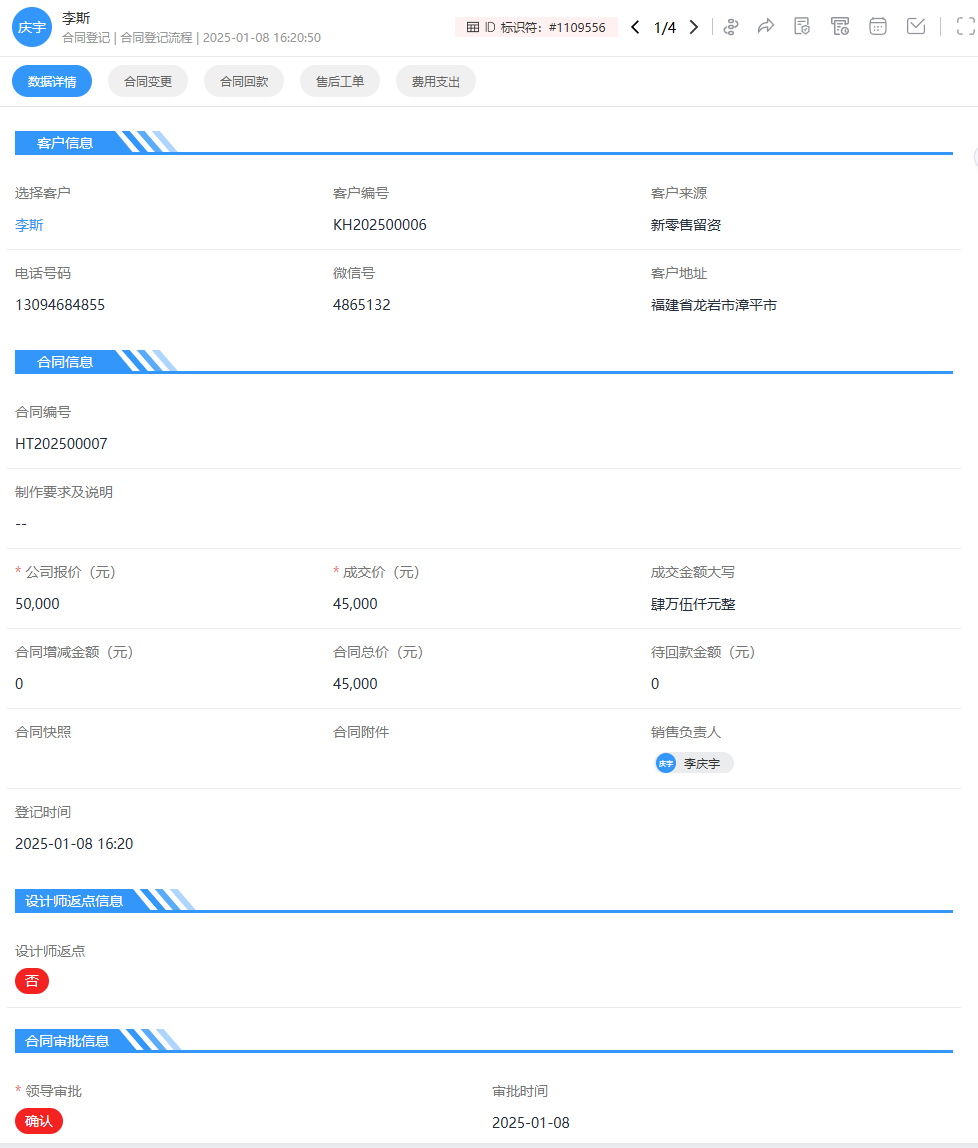Open customer link 李斯

[29, 225]
